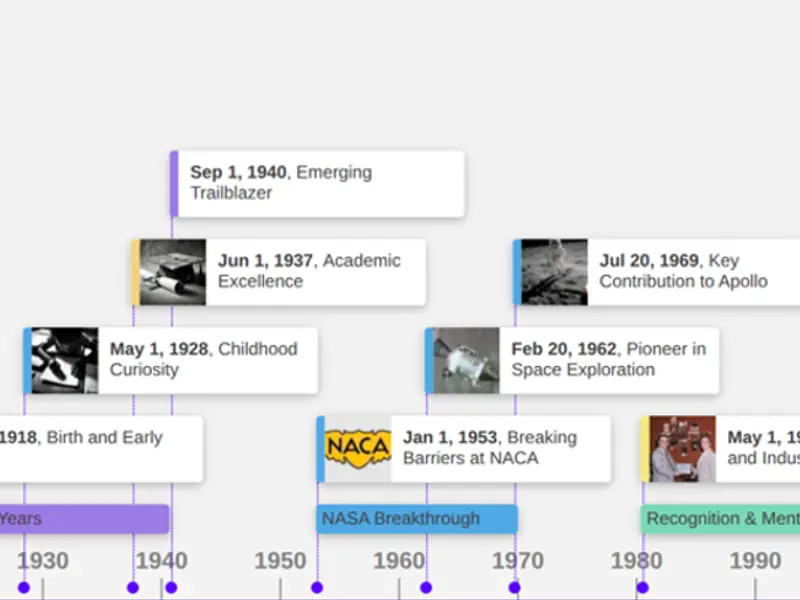Image resolution: width=800 pixels, height=600 pixels.
Task: Click the timeline marker near 1980
Action: pos(642,588)
